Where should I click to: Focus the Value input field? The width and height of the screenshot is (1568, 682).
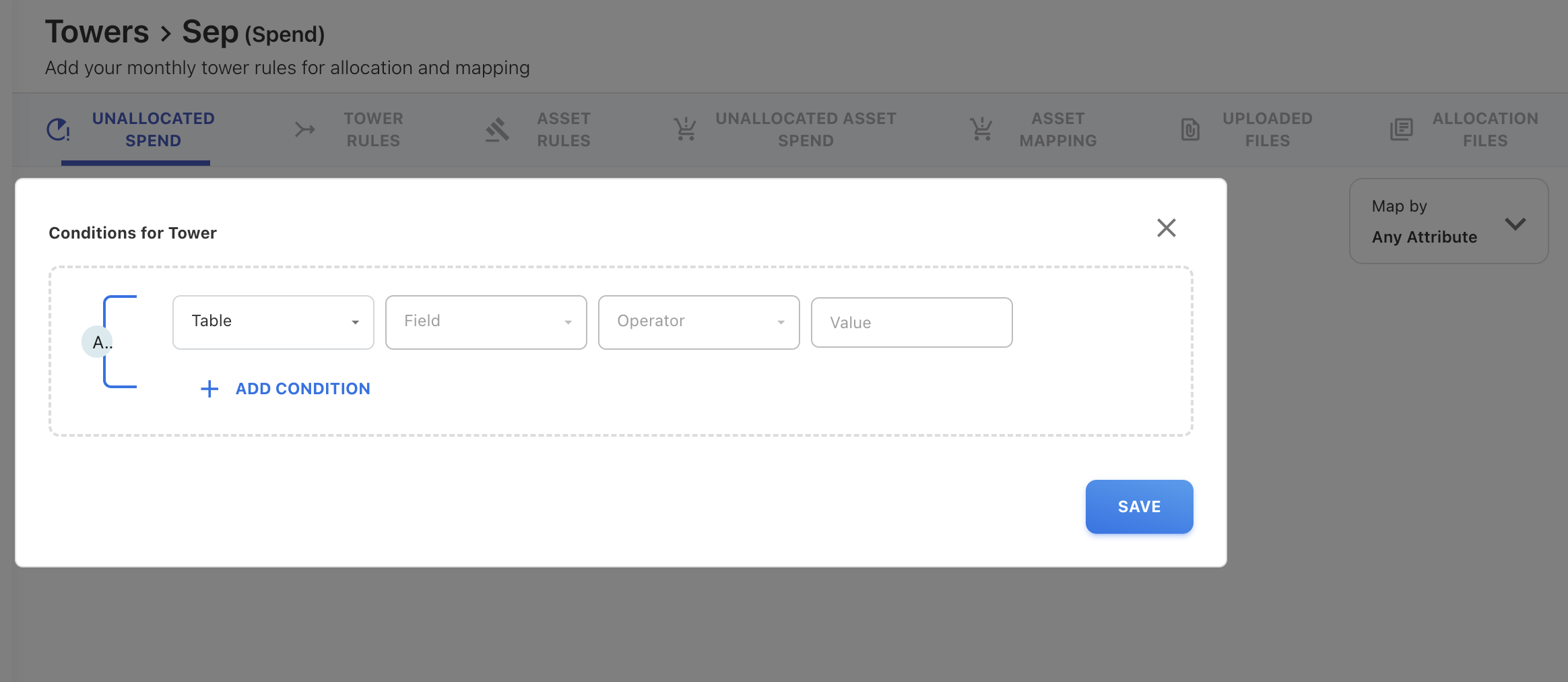(x=911, y=323)
